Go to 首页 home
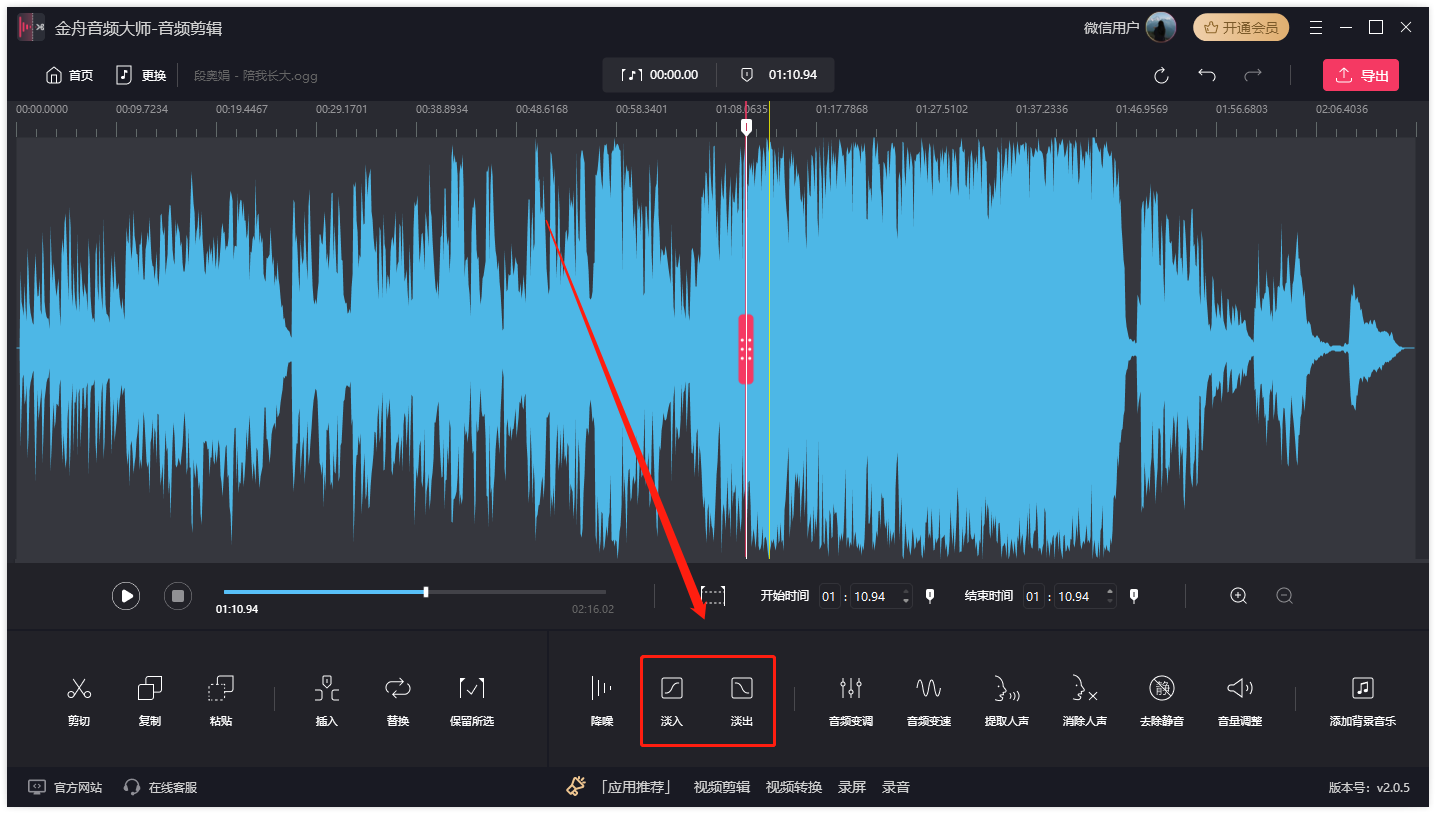The width and height of the screenshot is (1436, 814). (x=70, y=75)
